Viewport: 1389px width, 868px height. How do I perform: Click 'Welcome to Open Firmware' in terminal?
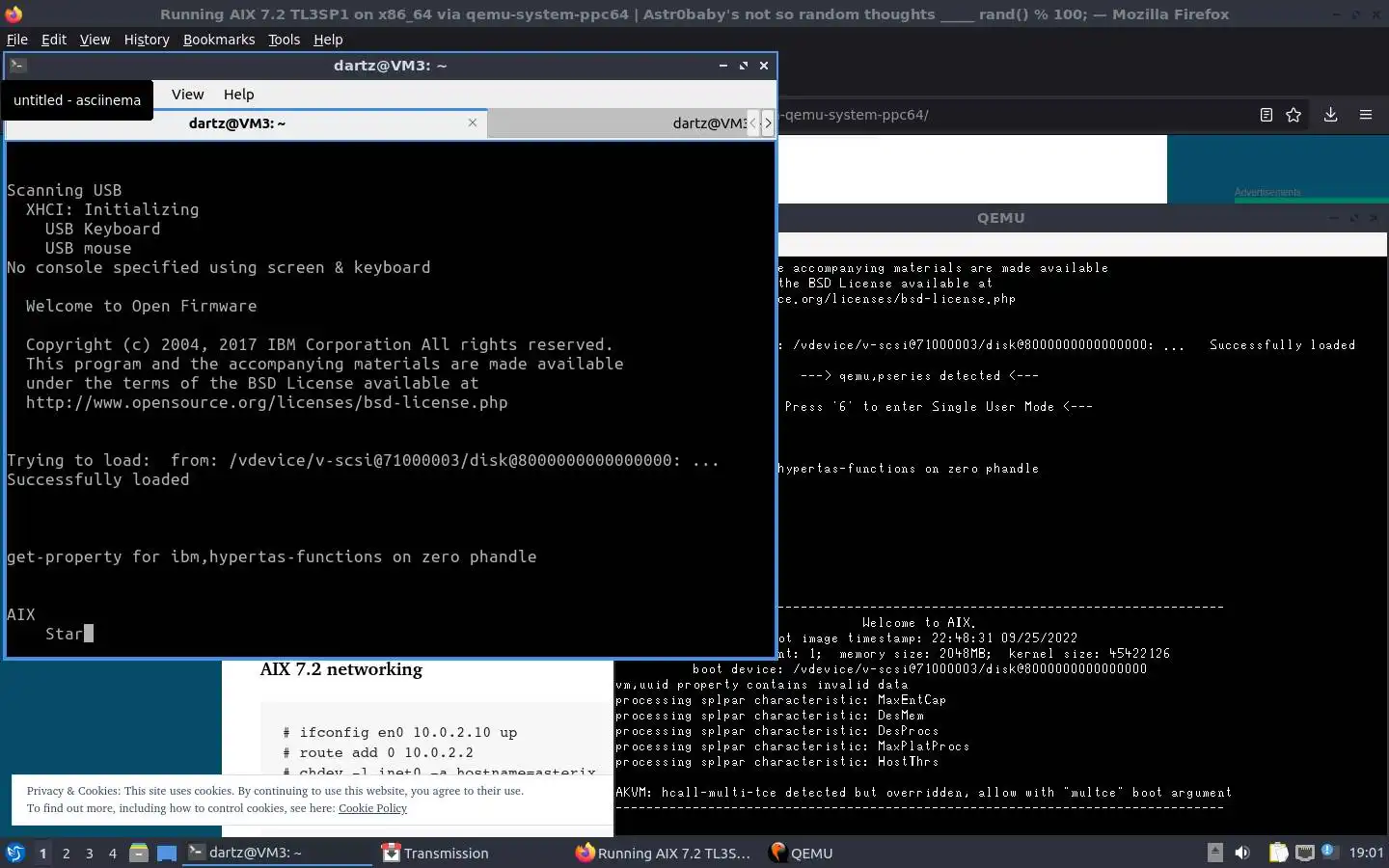pos(141,306)
